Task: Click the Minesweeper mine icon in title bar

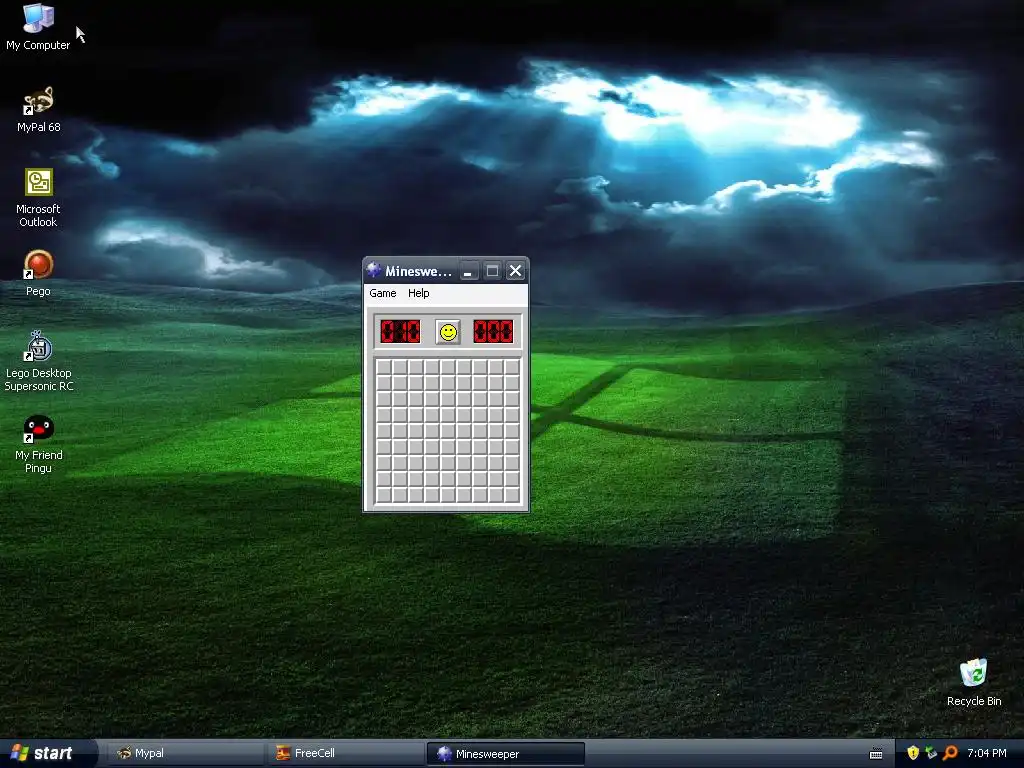Action: (x=374, y=270)
